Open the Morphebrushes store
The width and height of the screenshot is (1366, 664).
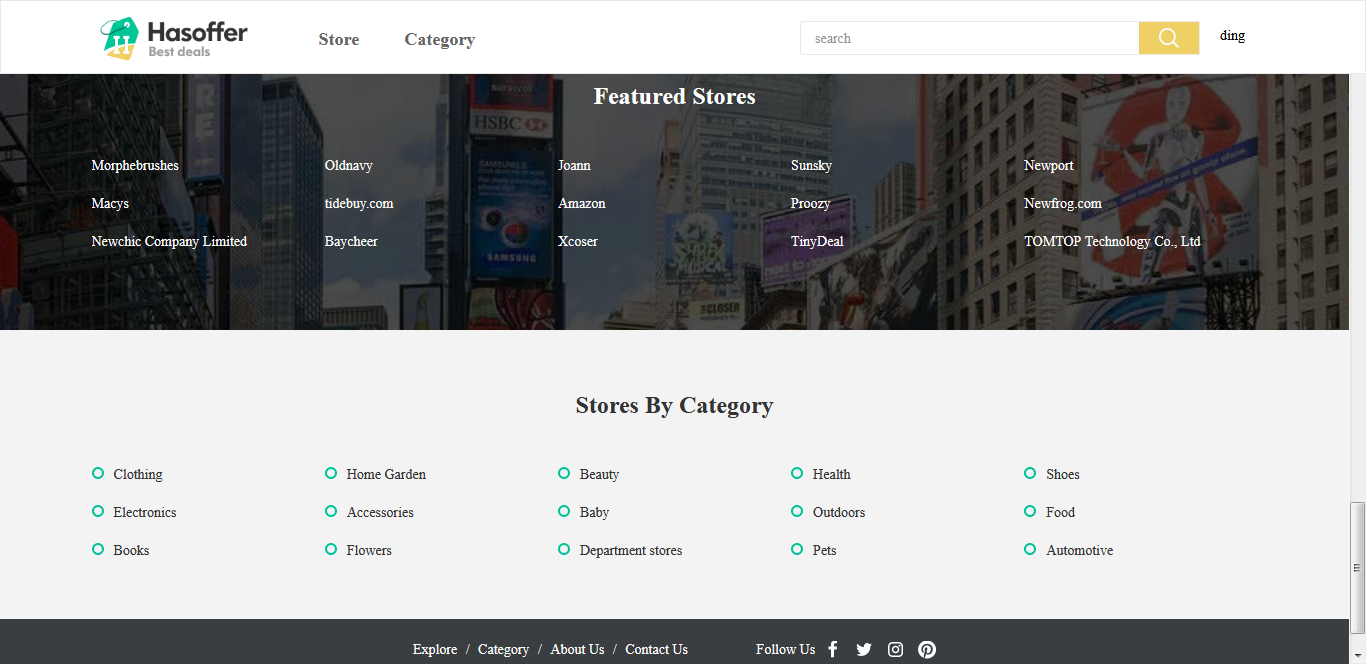[x=135, y=165]
